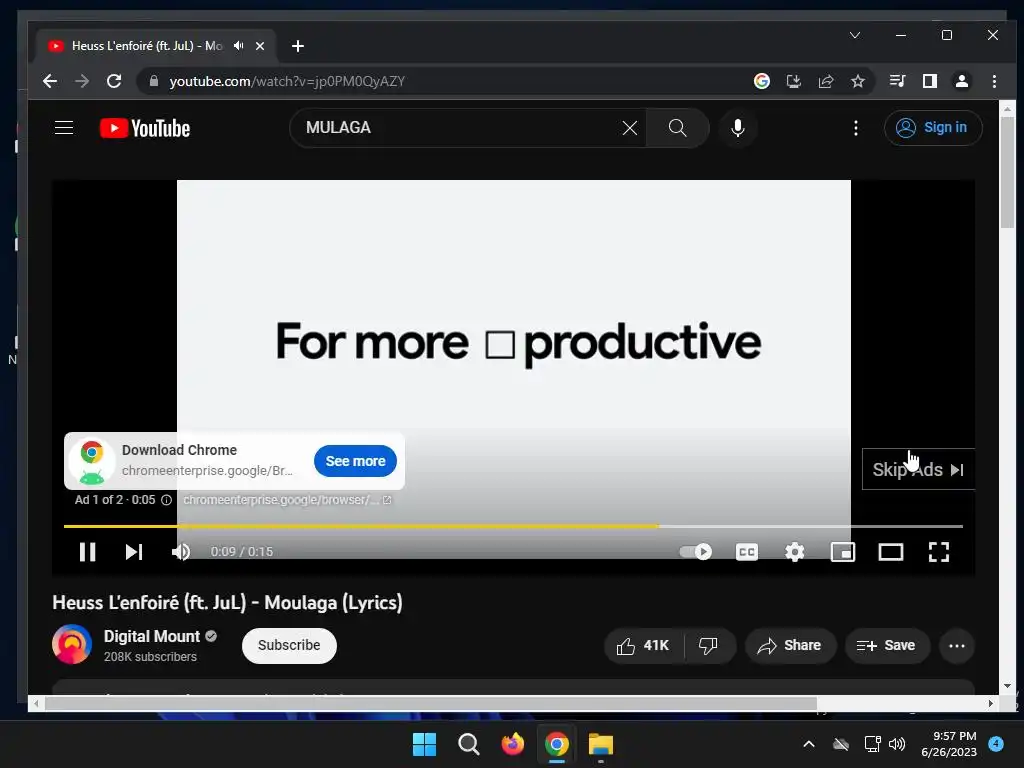
Task: Open ad info icon beside timer
Action: (x=167, y=500)
